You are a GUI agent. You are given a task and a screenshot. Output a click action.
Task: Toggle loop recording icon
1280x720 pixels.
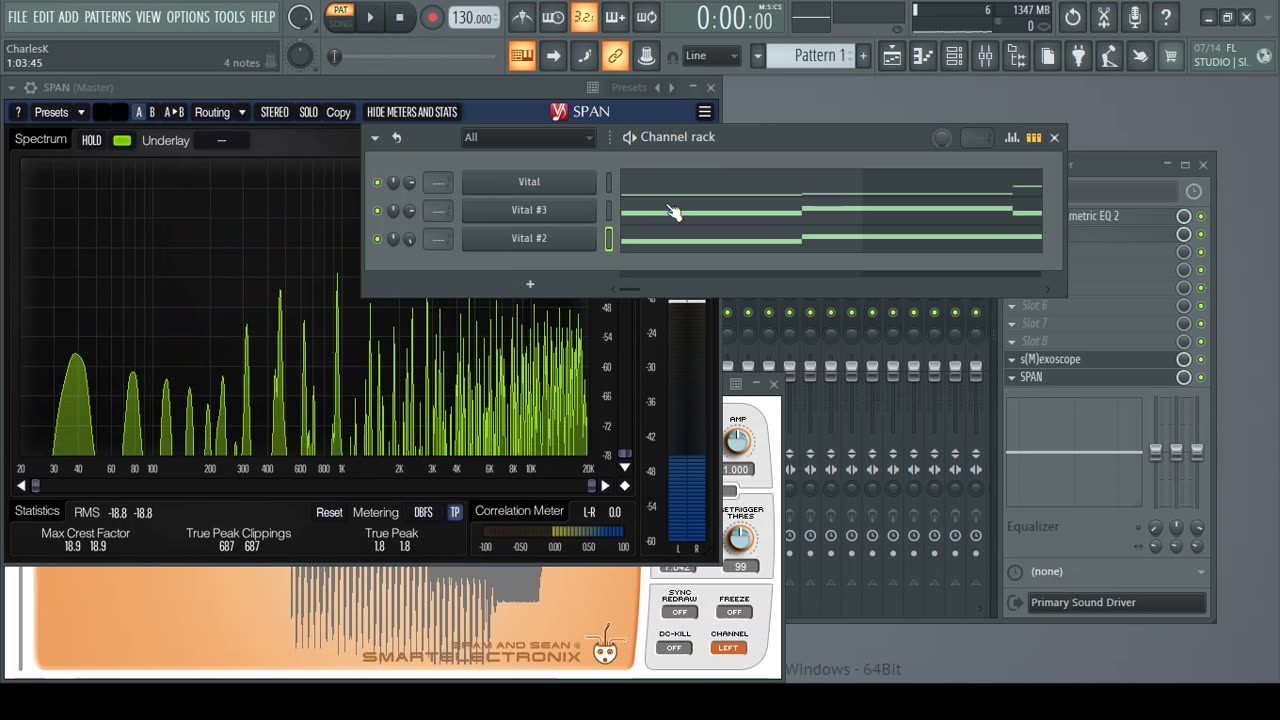646,17
